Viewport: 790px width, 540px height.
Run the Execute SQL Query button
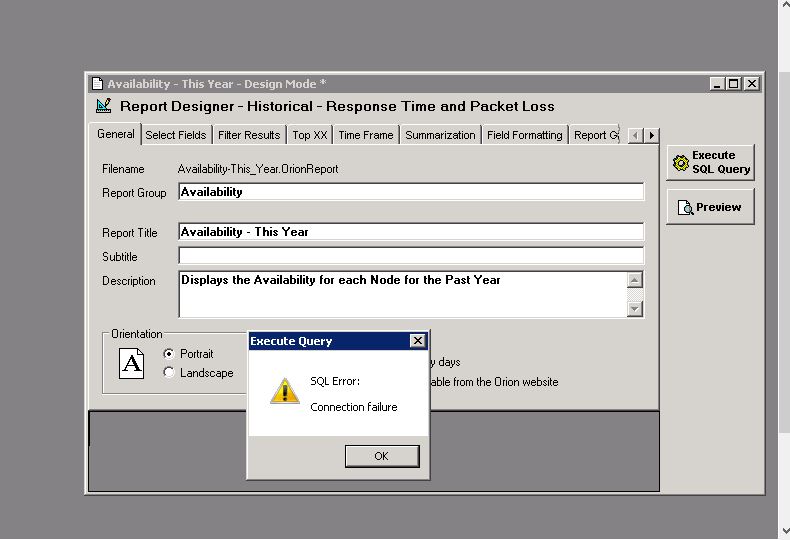click(x=710, y=162)
